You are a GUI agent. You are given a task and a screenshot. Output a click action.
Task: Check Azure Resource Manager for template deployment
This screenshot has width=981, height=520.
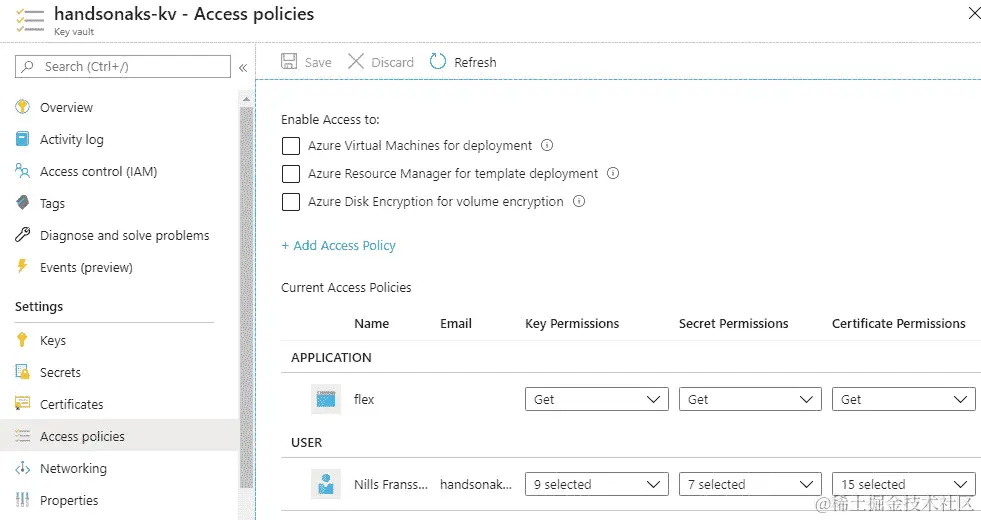coord(291,174)
